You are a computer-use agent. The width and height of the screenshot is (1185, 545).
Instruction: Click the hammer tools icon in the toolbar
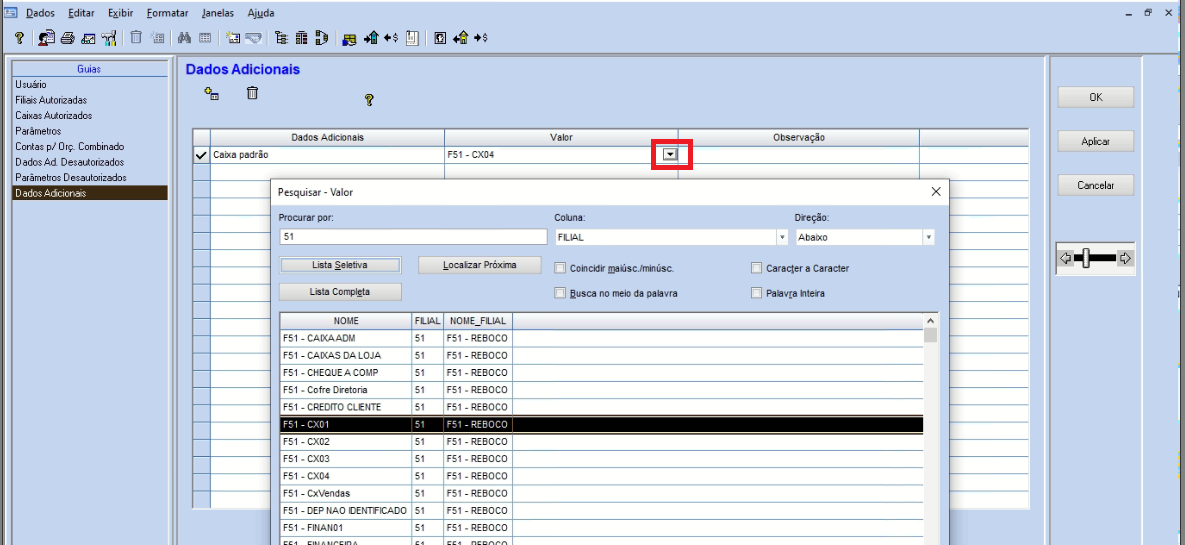click(109, 38)
